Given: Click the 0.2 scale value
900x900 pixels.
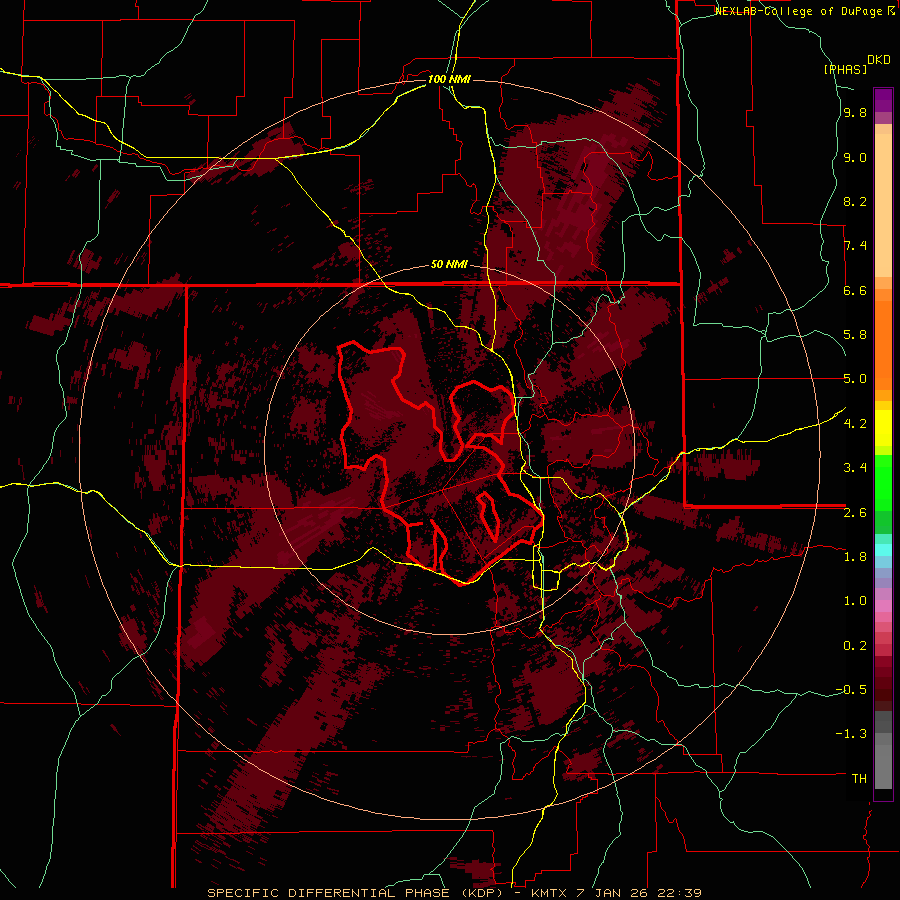Looking at the screenshot, I should (x=855, y=646).
